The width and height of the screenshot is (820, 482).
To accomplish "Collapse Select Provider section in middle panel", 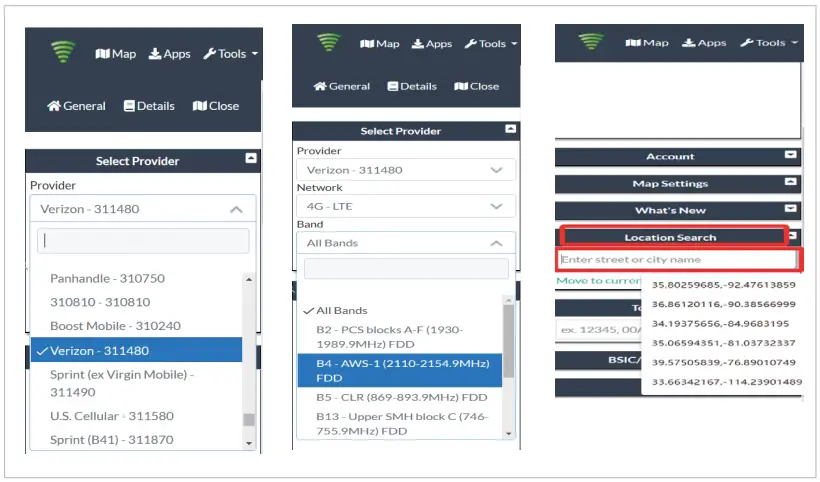I will (511, 129).
